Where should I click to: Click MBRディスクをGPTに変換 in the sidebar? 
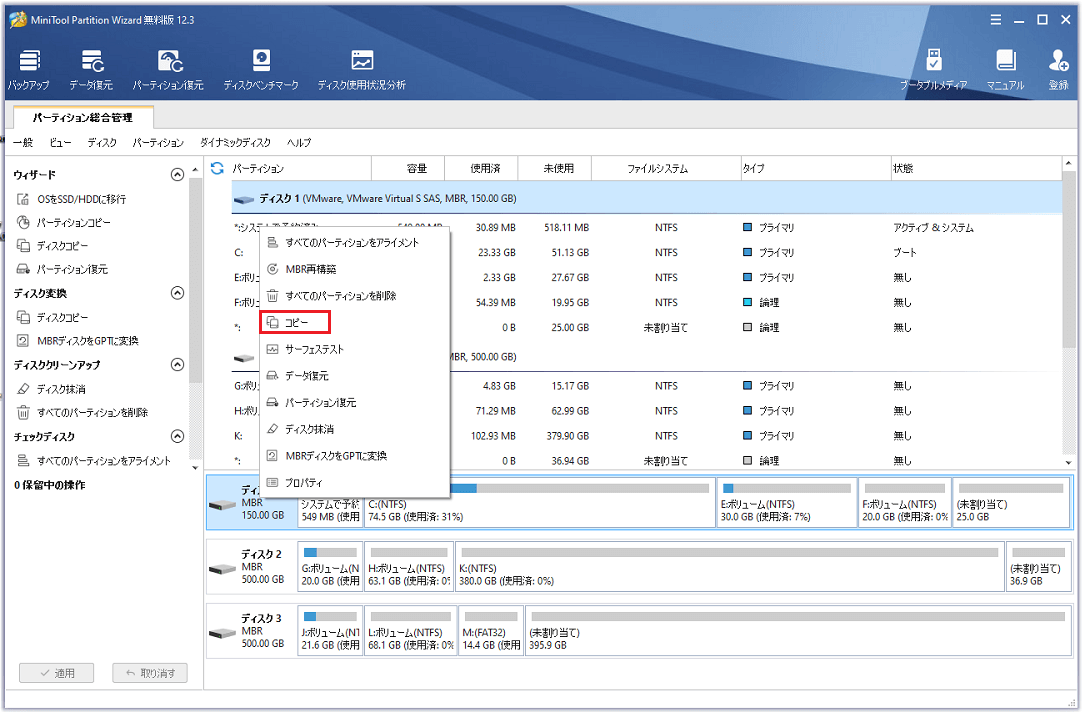point(87,341)
